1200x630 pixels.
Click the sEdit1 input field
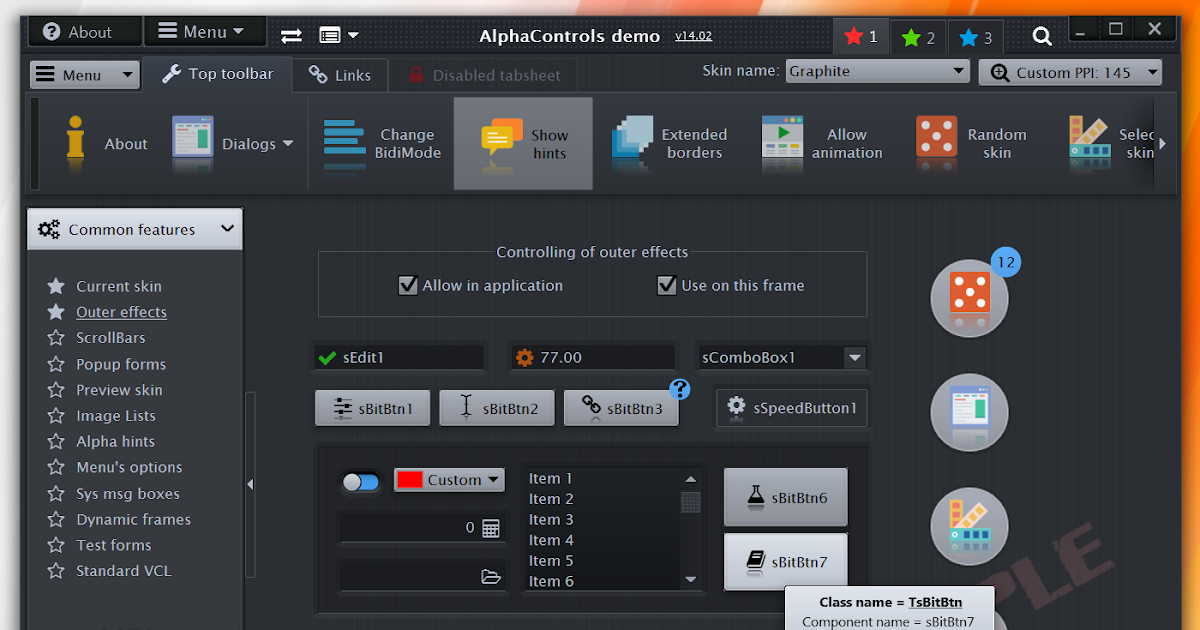(x=399, y=357)
